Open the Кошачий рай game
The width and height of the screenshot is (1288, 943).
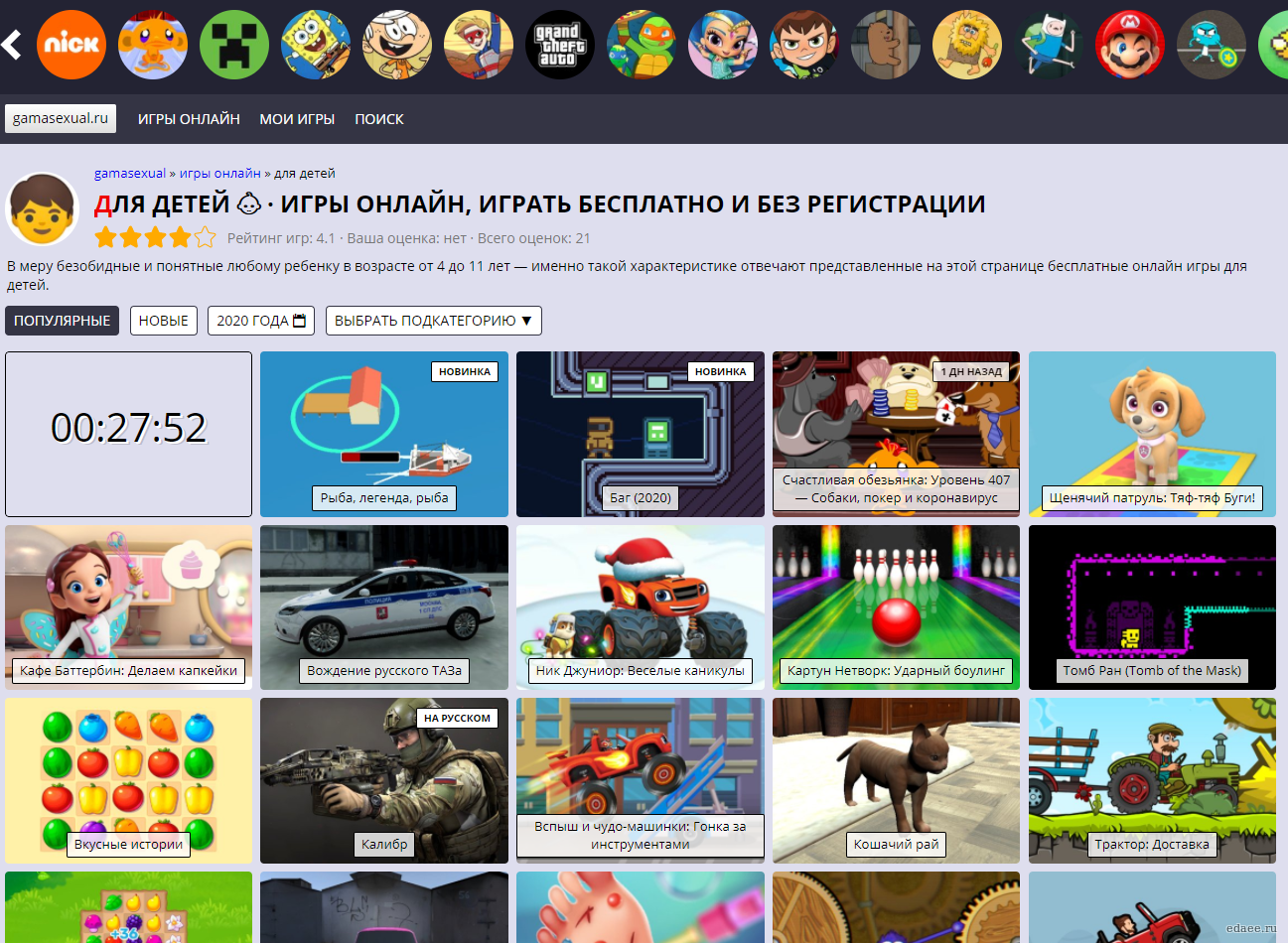point(896,780)
